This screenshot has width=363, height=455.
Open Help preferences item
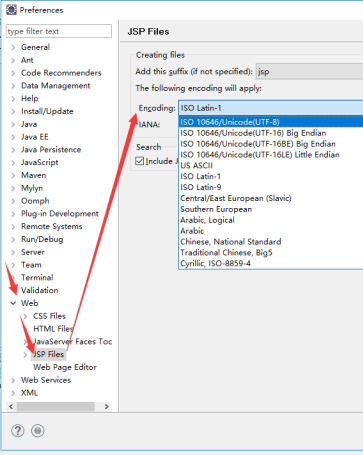click(30, 99)
